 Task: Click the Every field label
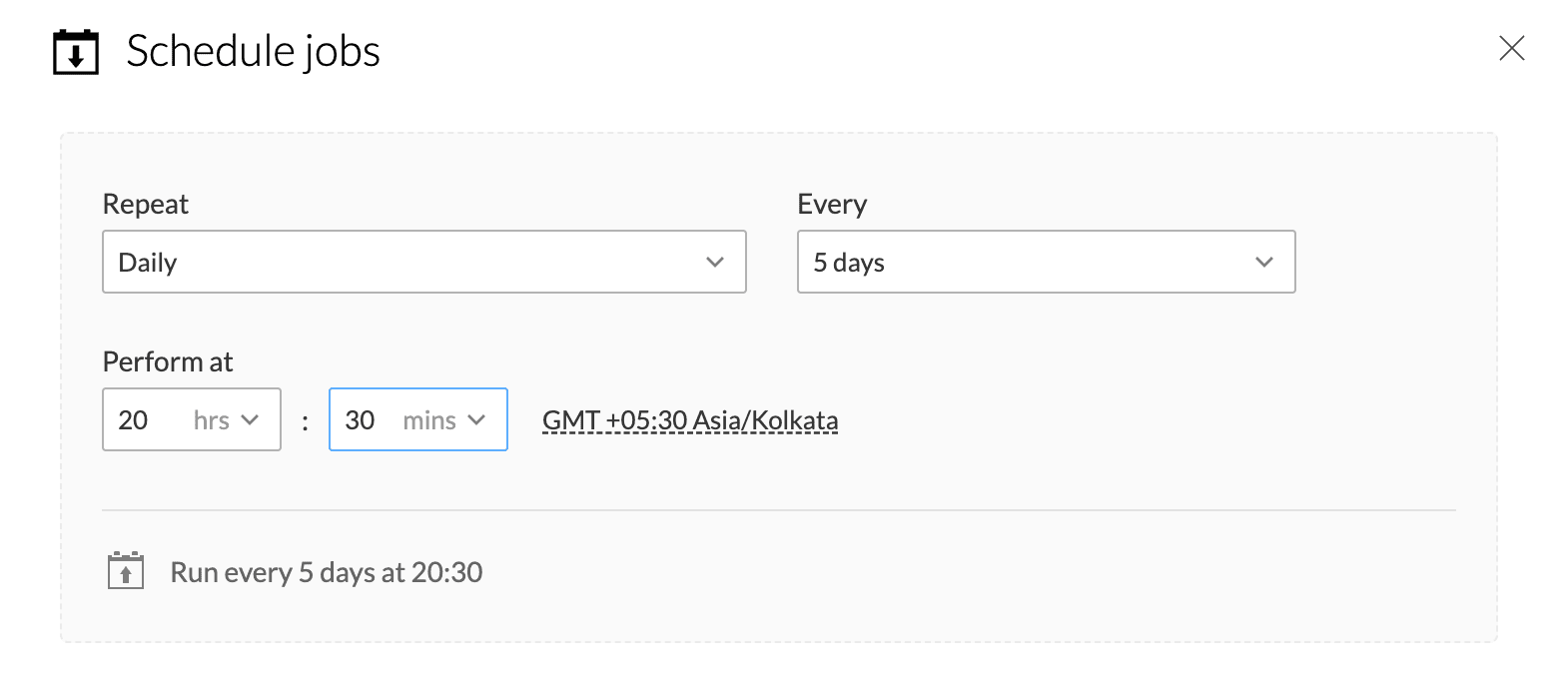(832, 204)
